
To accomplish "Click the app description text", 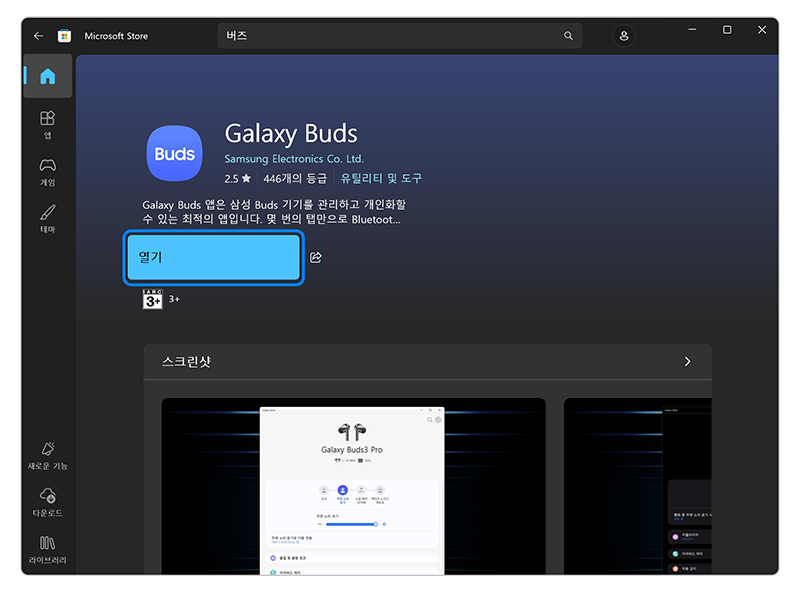I will (274, 212).
